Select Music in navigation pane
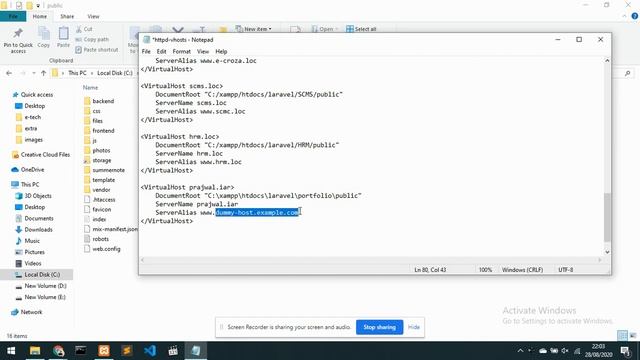The height and width of the screenshot is (360, 640). click(28, 241)
